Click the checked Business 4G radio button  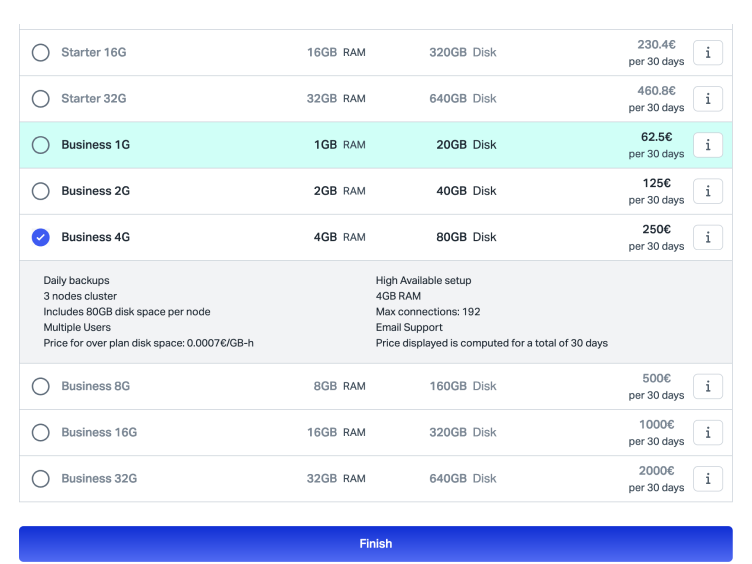(40, 237)
